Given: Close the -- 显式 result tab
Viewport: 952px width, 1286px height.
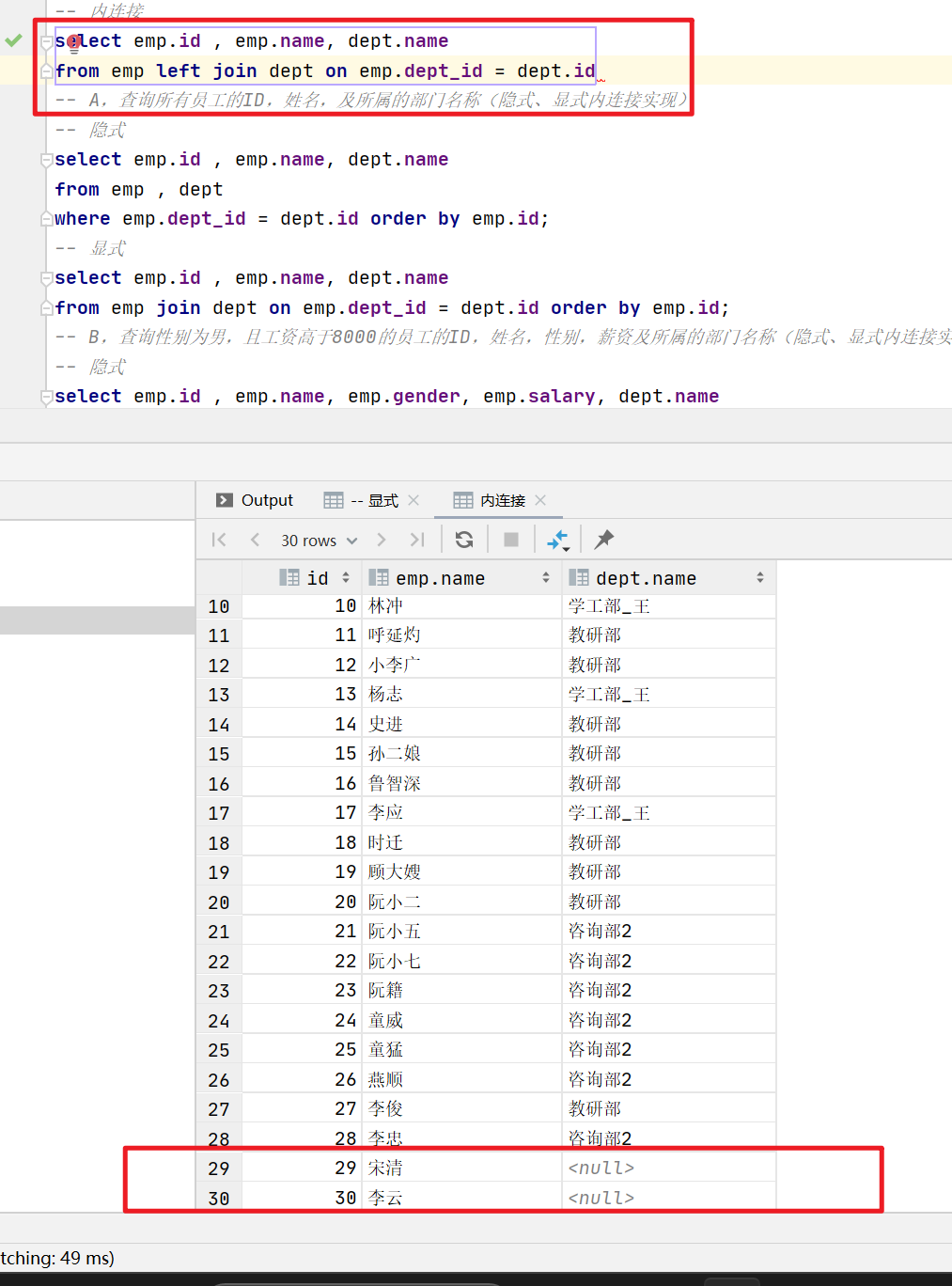Looking at the screenshot, I should (414, 500).
